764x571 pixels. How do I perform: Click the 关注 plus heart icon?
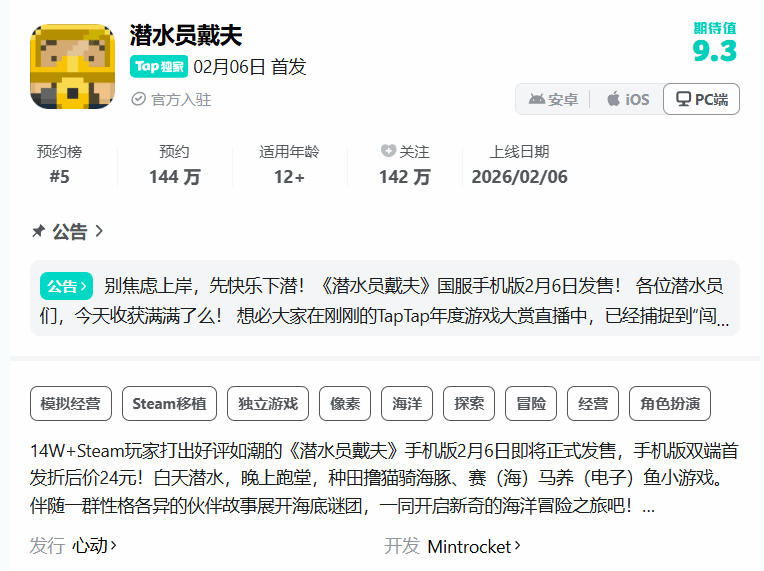tap(388, 152)
